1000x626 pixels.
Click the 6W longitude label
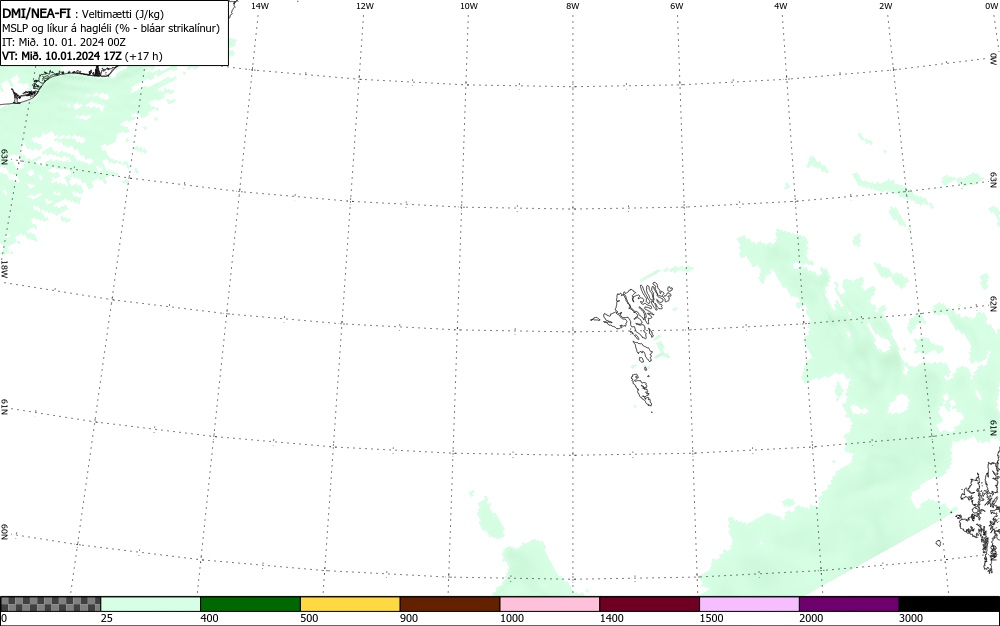[677, 6]
